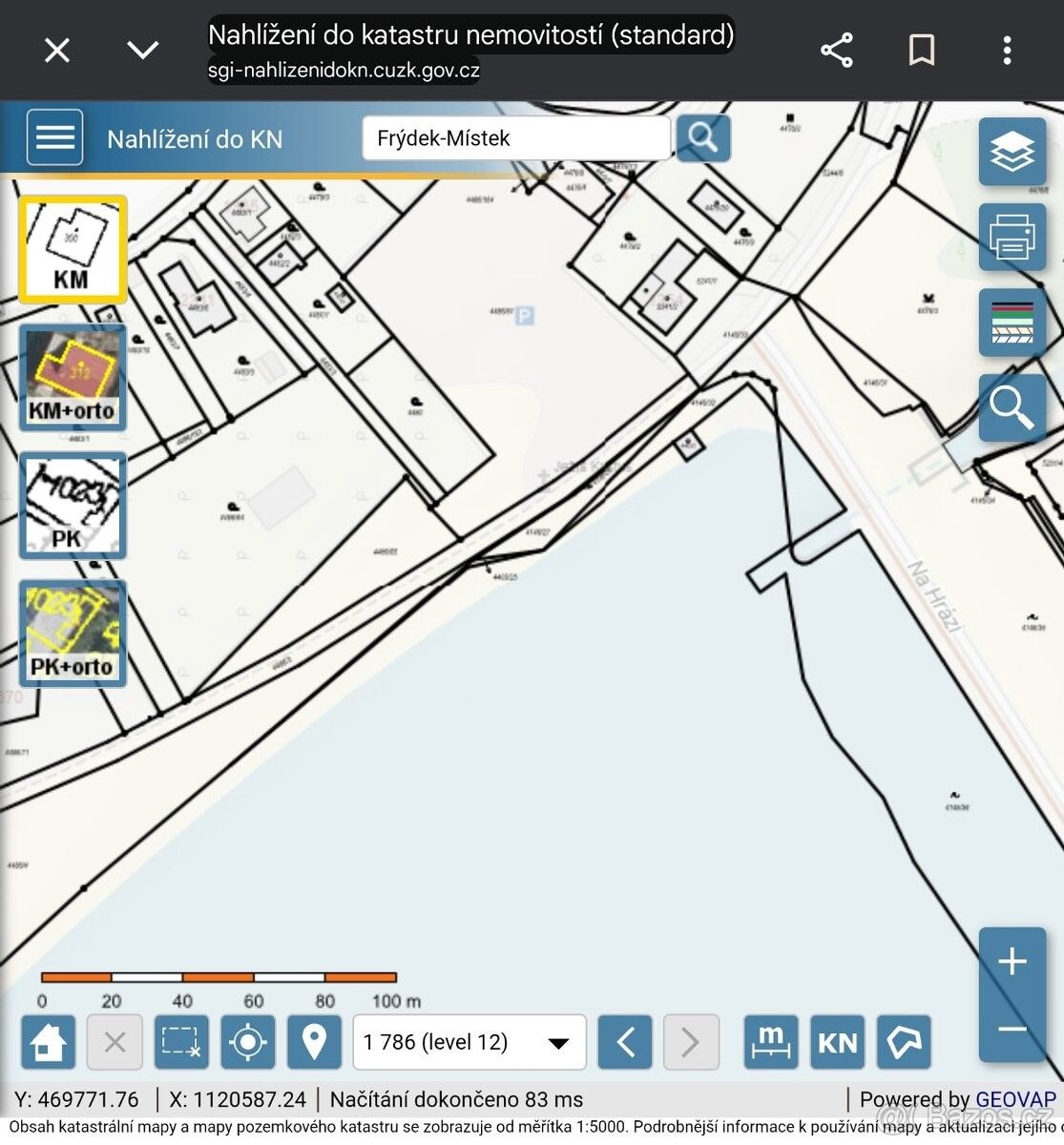
Task: Print the map with printer icon
Action: coord(1012,236)
